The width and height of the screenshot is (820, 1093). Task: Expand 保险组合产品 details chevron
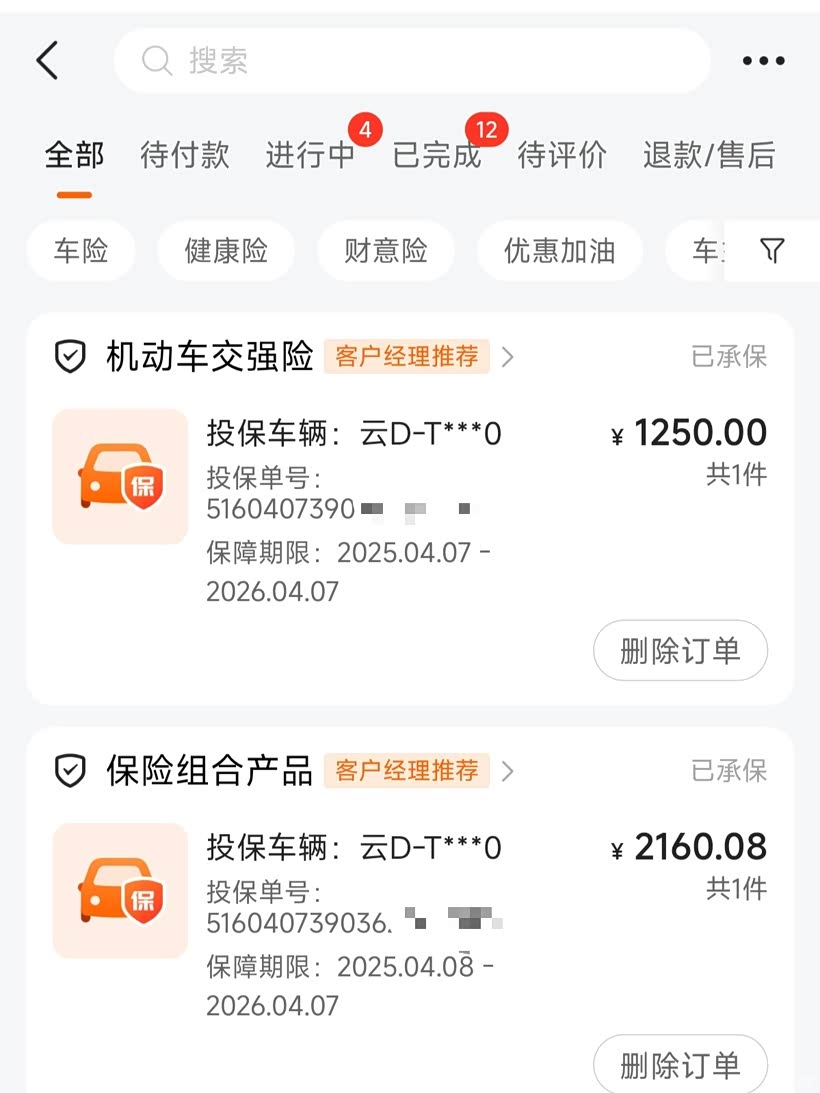[x=508, y=771]
